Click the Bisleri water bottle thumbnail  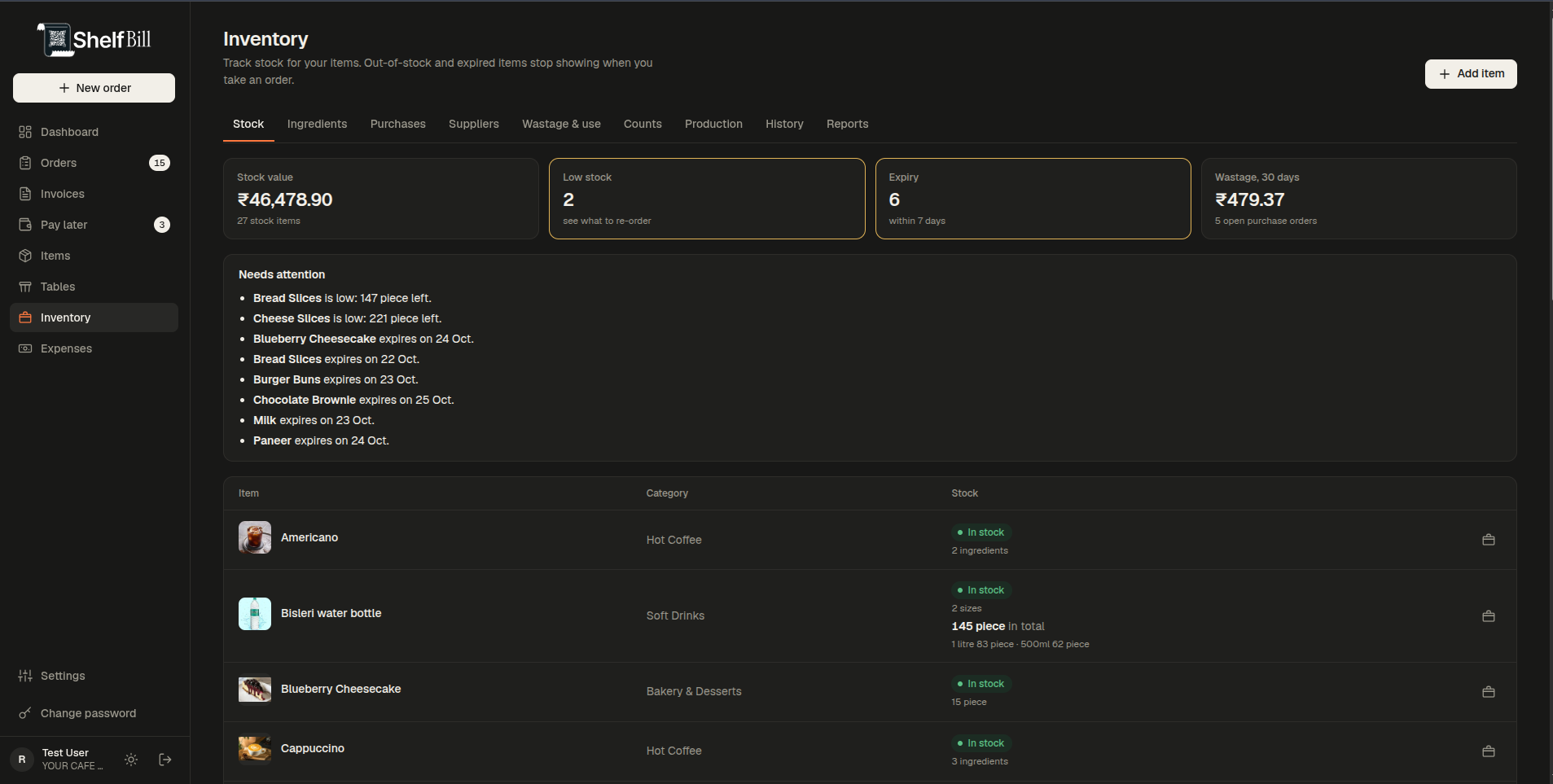point(255,614)
